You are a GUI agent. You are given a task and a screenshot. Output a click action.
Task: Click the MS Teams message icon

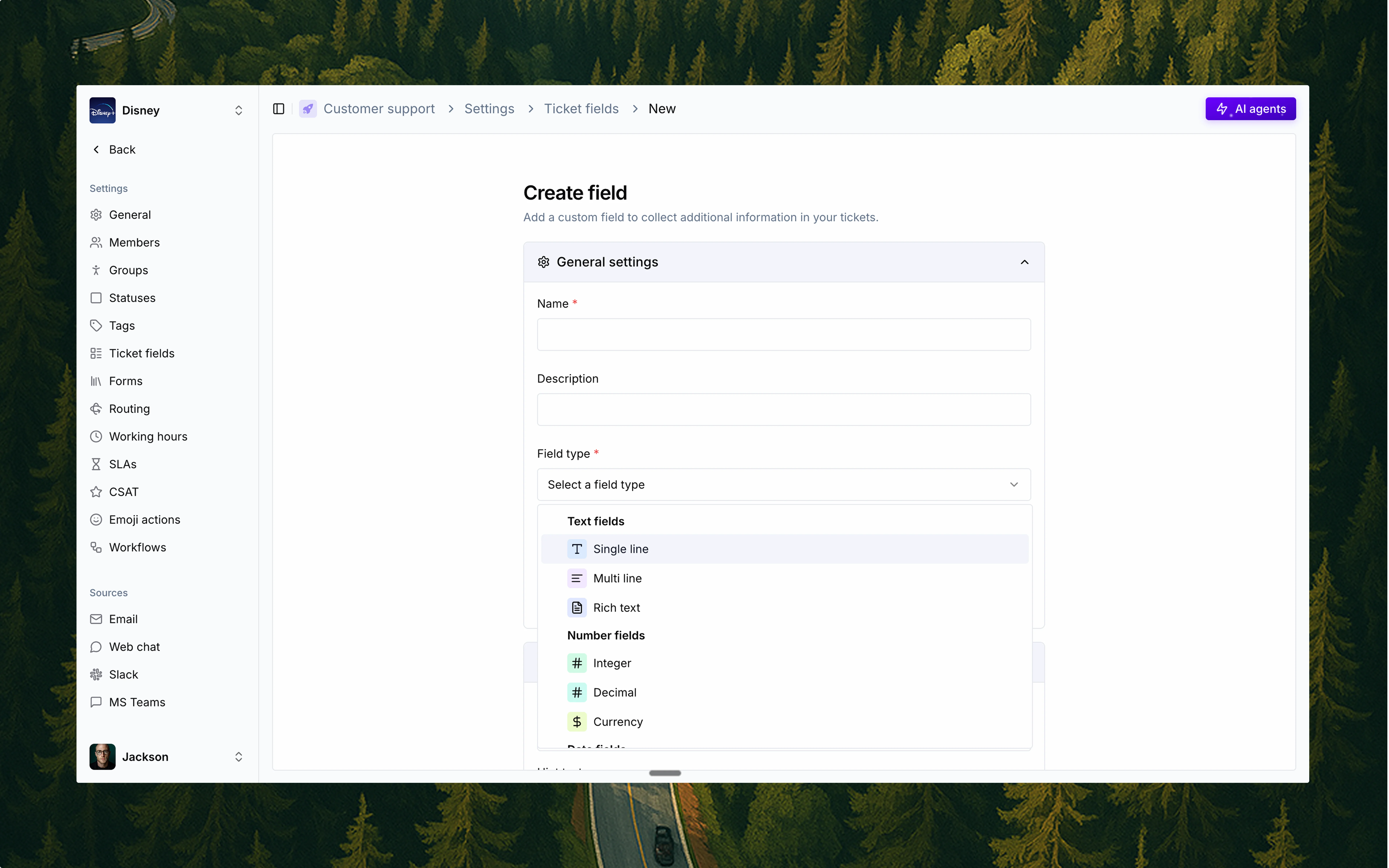coord(96,702)
